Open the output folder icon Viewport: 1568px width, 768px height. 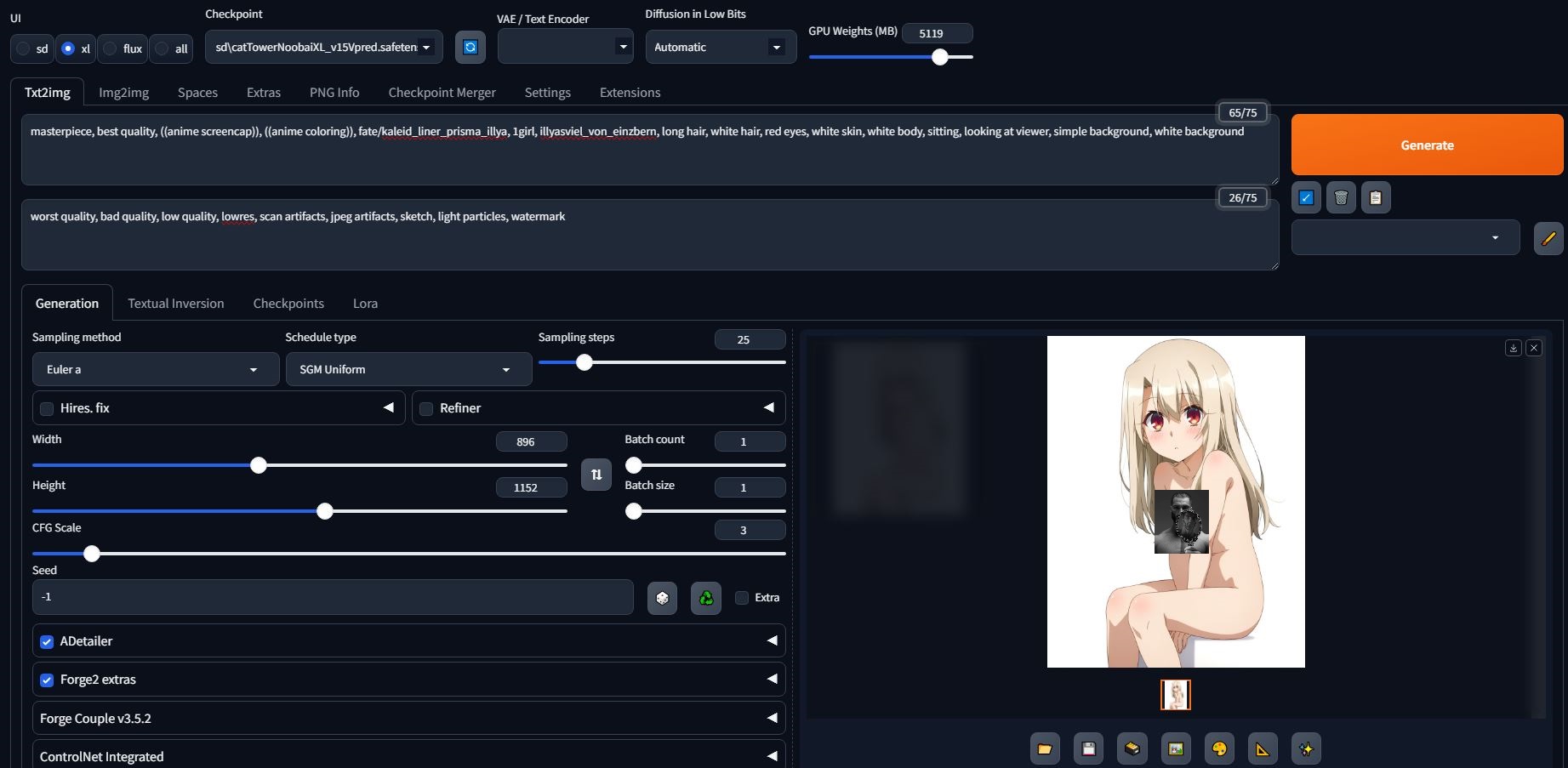coord(1045,748)
